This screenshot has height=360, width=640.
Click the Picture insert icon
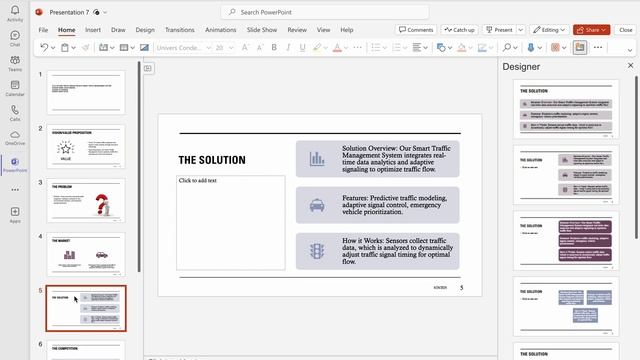point(144,48)
